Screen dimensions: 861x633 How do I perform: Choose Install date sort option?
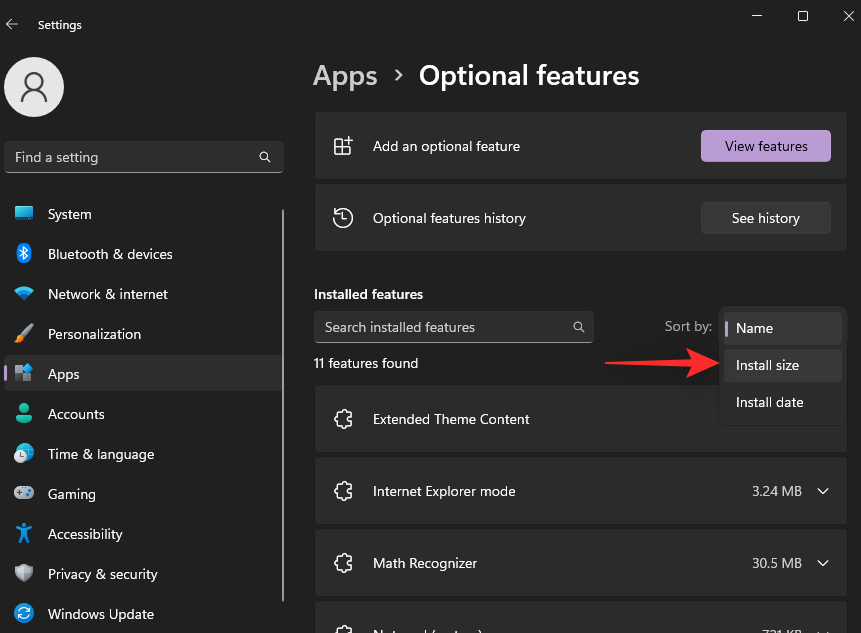click(782, 402)
